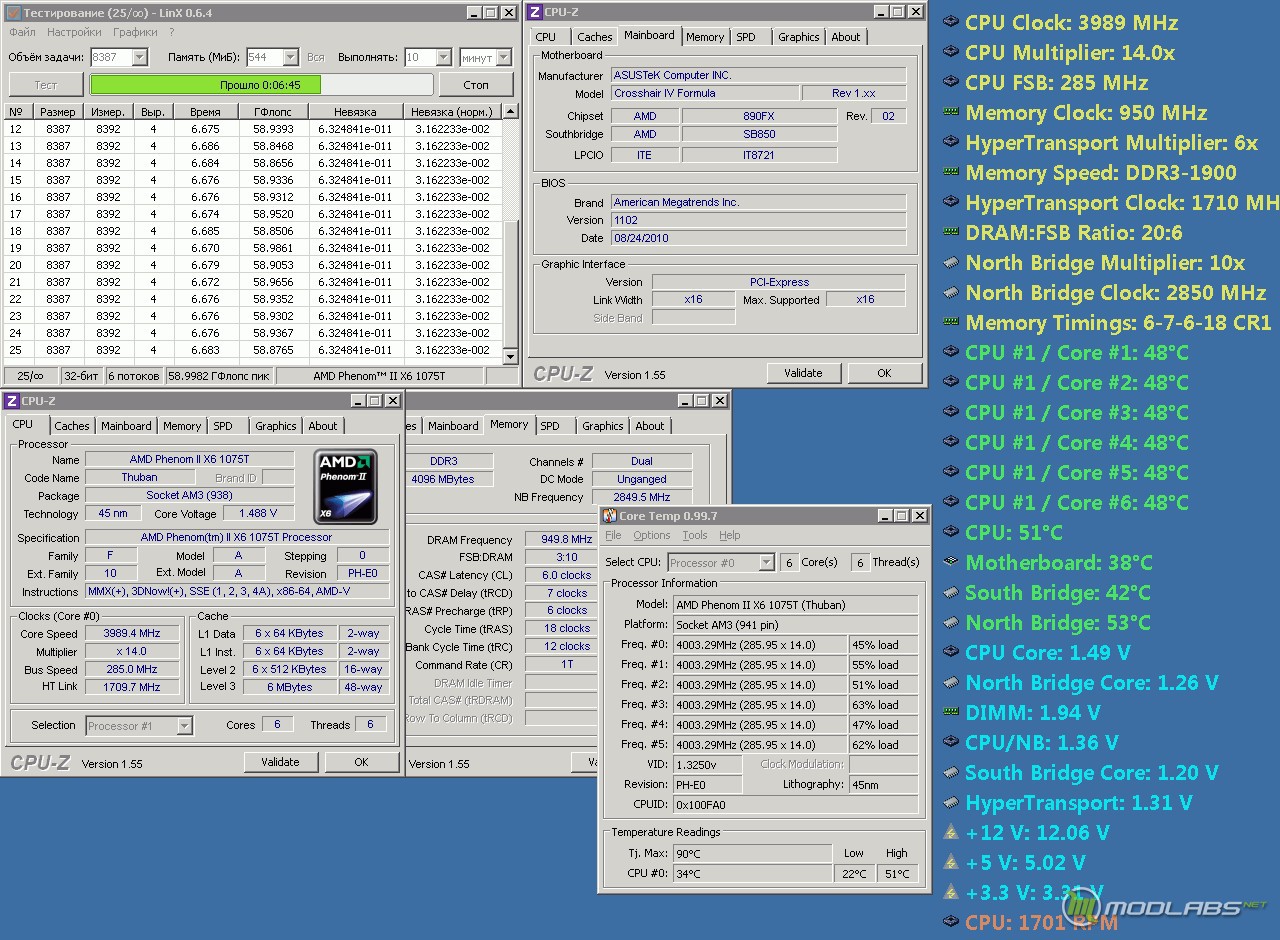
Task: Click the 58.9982 ГФлопс пик status entry
Action: [x=220, y=376]
